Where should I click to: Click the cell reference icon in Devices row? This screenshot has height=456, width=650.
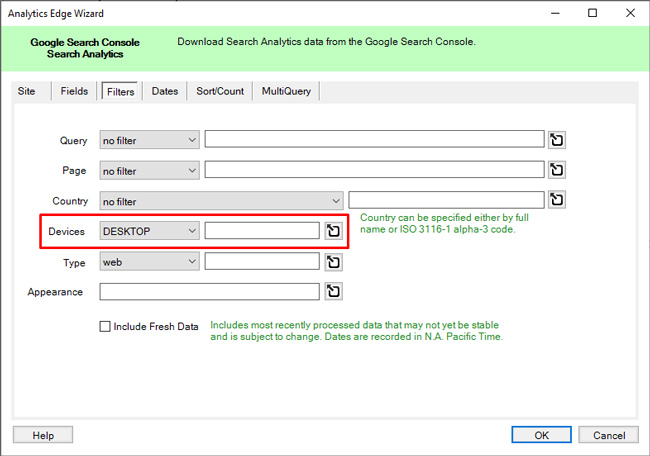point(333,231)
